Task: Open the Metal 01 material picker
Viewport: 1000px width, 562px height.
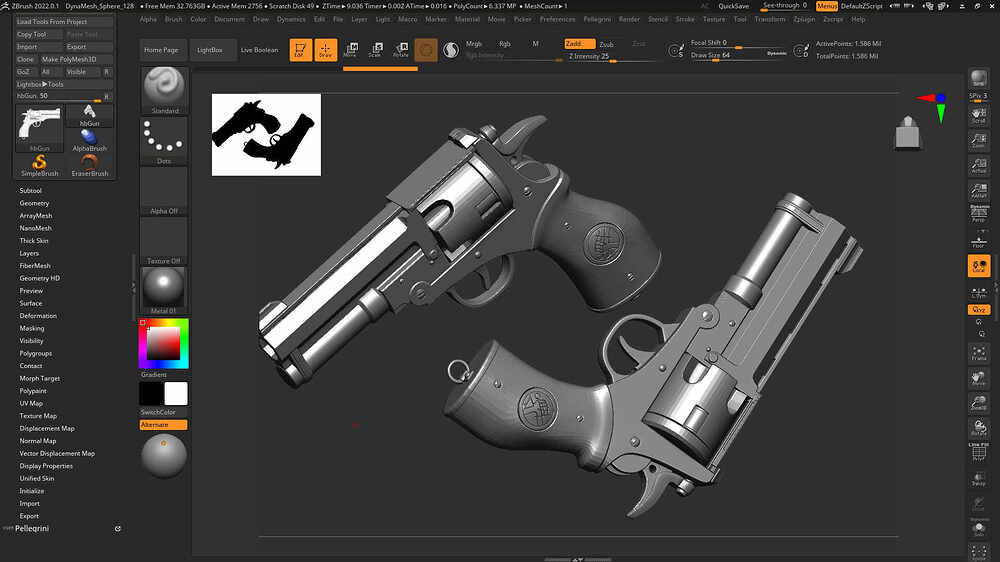Action: pos(164,291)
